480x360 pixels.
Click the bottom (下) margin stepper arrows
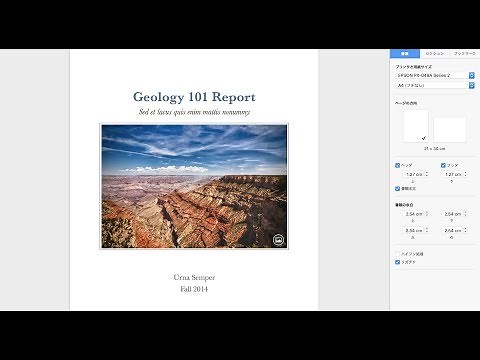coord(466,214)
